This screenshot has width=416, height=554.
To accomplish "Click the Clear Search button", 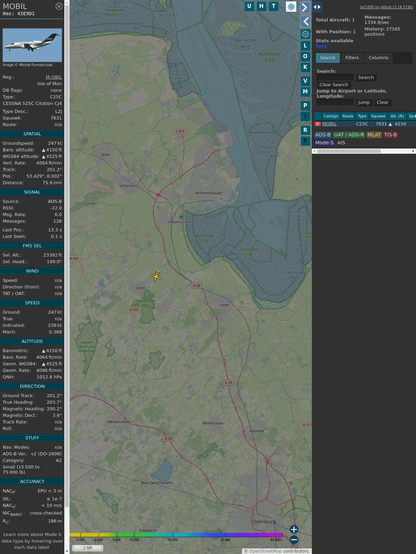I will point(334,85).
